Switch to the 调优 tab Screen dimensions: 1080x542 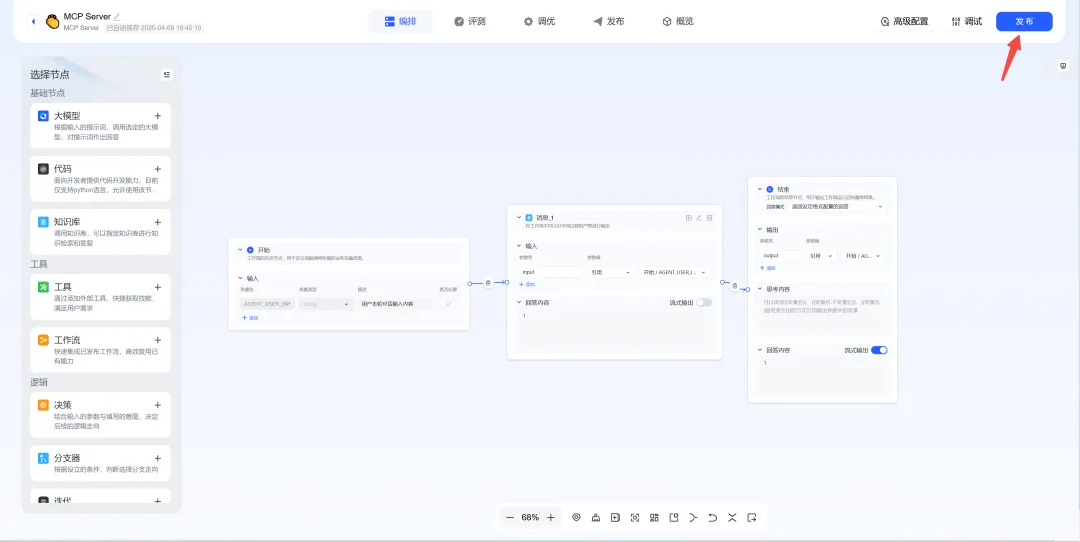click(539, 21)
